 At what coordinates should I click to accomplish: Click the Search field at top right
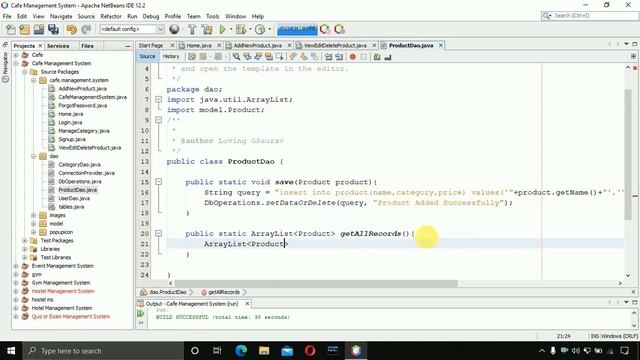[590, 16]
